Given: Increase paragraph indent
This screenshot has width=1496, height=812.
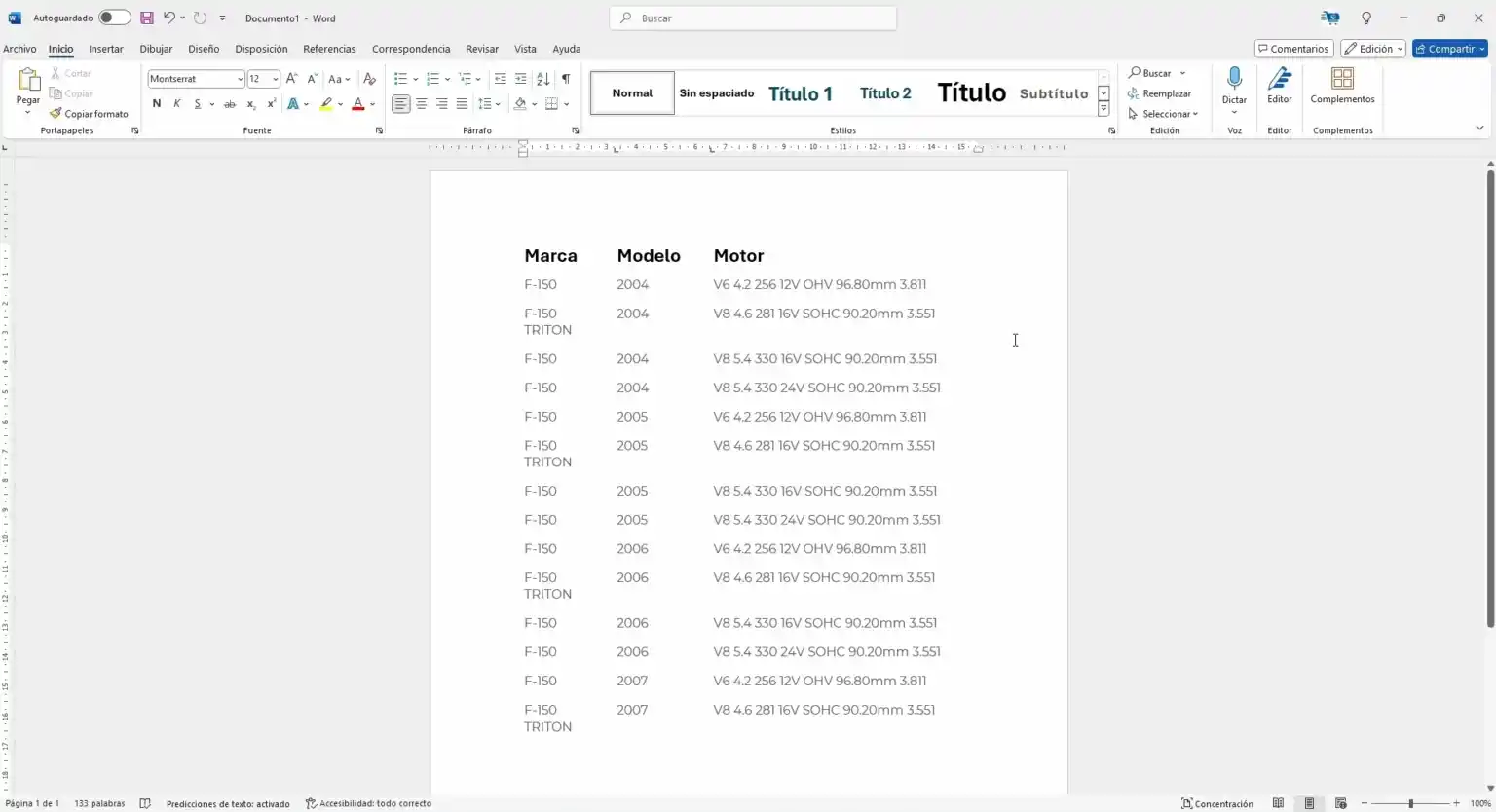Looking at the screenshot, I should [521, 79].
